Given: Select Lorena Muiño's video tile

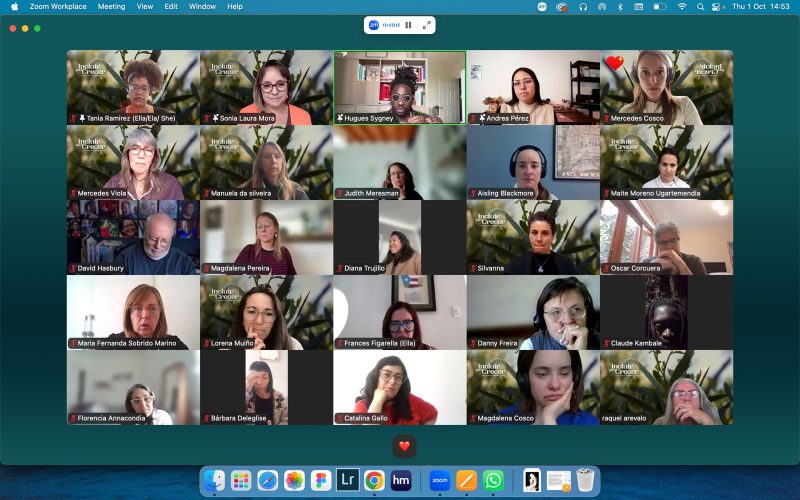Looking at the screenshot, I should coord(266,312).
